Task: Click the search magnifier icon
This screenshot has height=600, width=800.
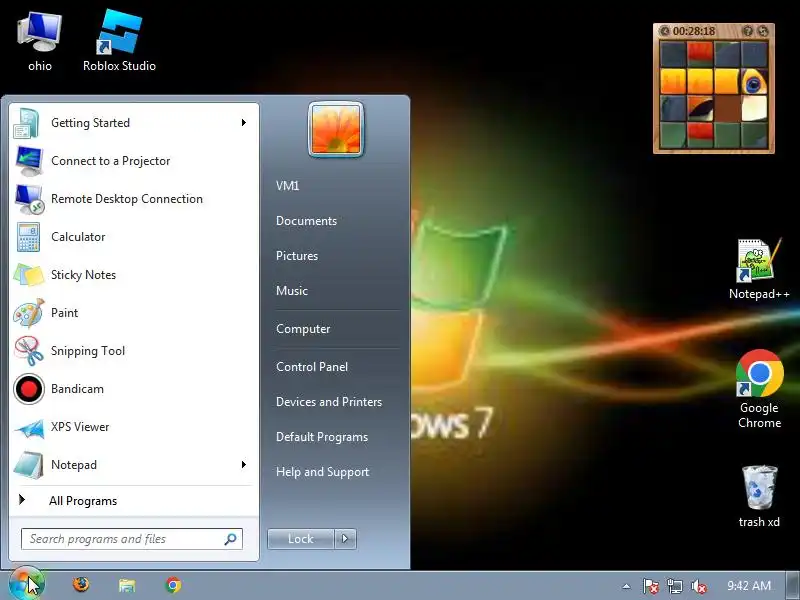Action: [x=231, y=539]
